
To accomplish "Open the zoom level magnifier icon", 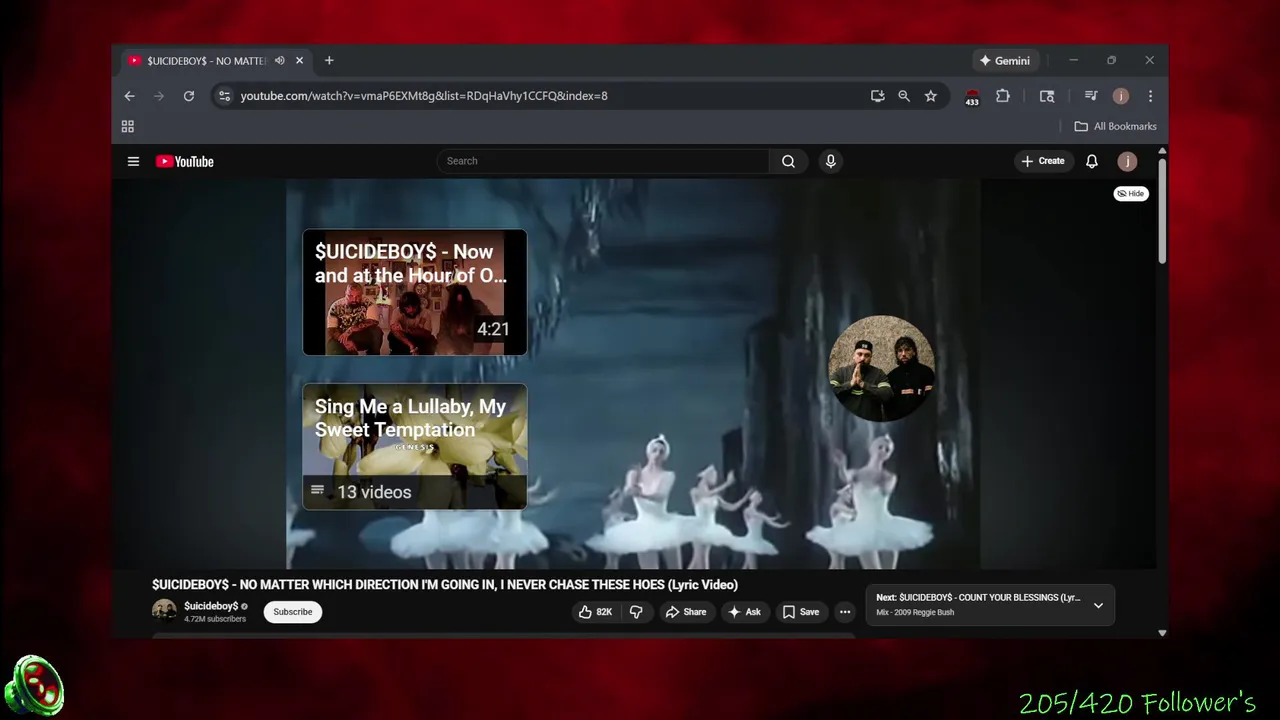I will (904, 96).
